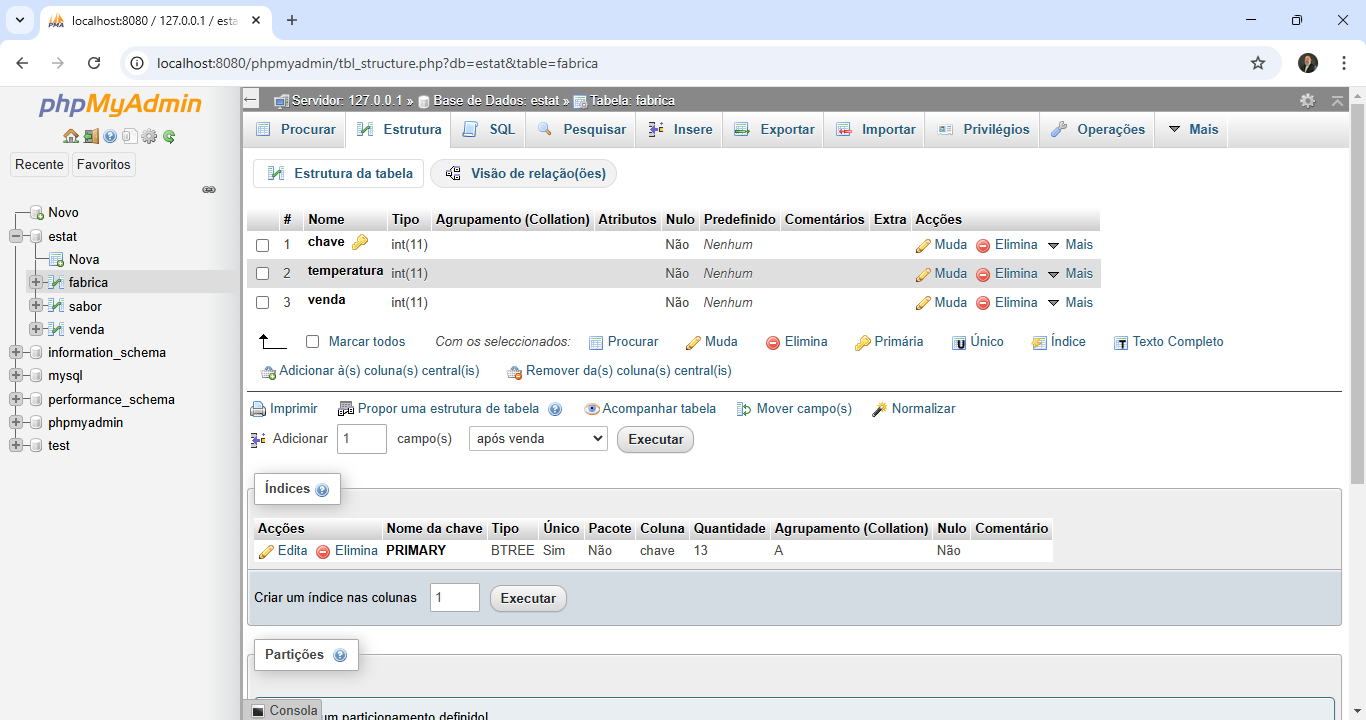Open page settings gear at top right

point(1307,101)
